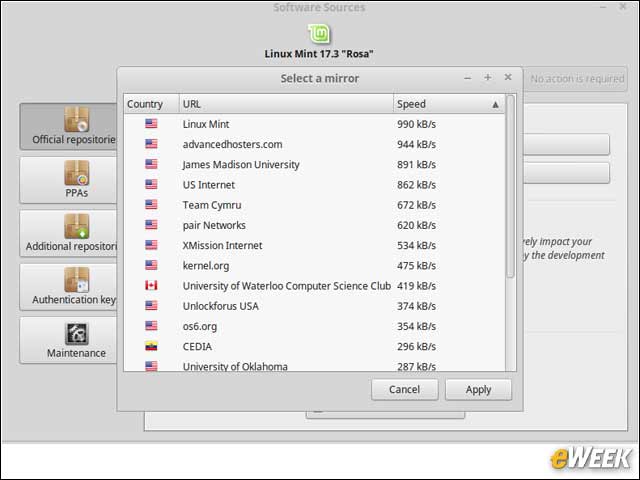
Task: Open the Maintenance section
Action: point(69,340)
